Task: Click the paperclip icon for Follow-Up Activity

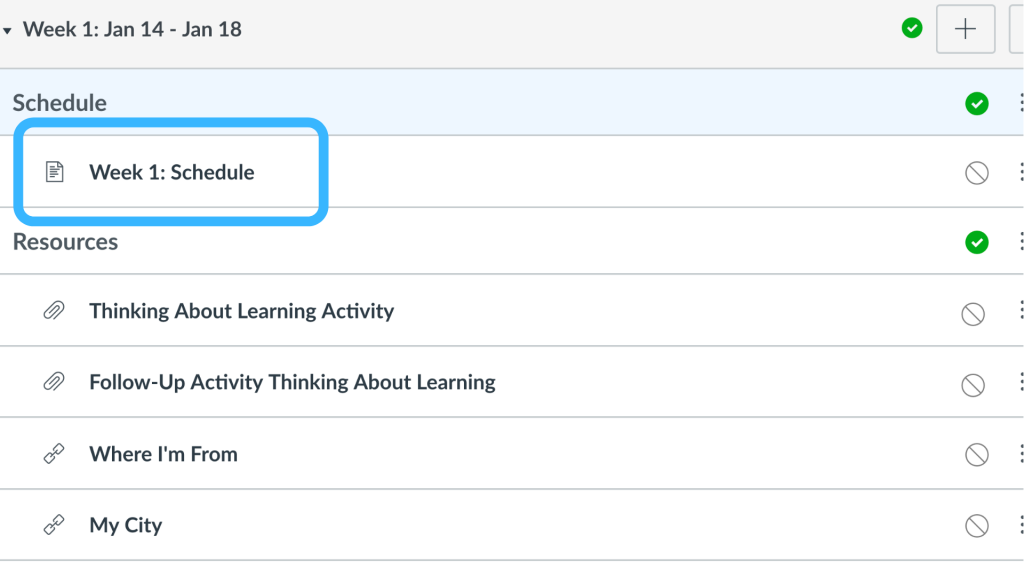Action: pos(54,381)
